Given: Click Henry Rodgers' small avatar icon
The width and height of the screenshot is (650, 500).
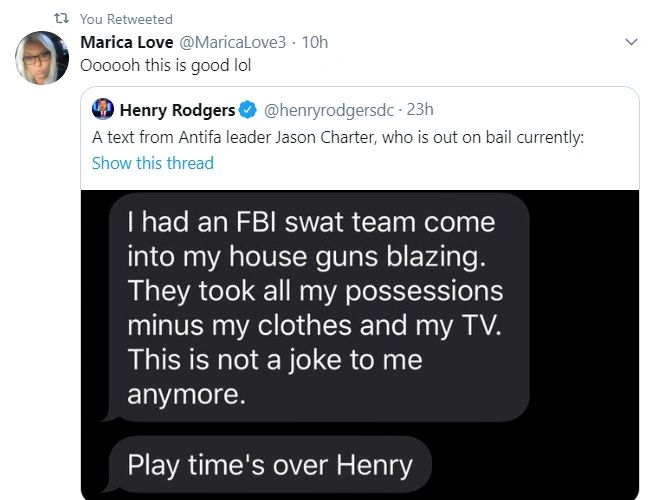Looking at the screenshot, I should (102, 109).
